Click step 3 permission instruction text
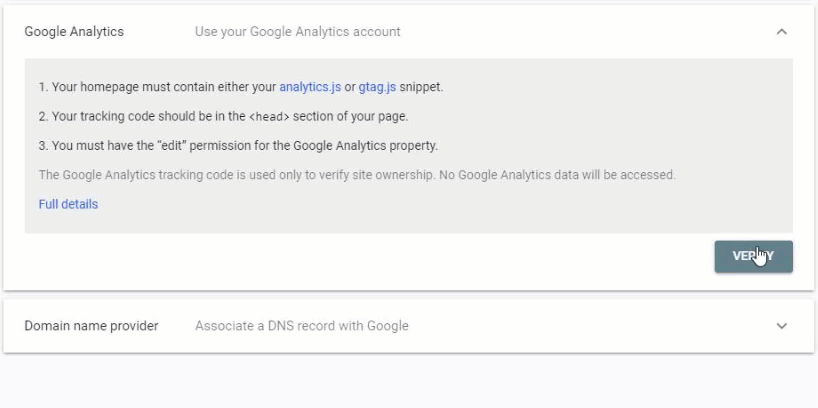 coord(238,146)
